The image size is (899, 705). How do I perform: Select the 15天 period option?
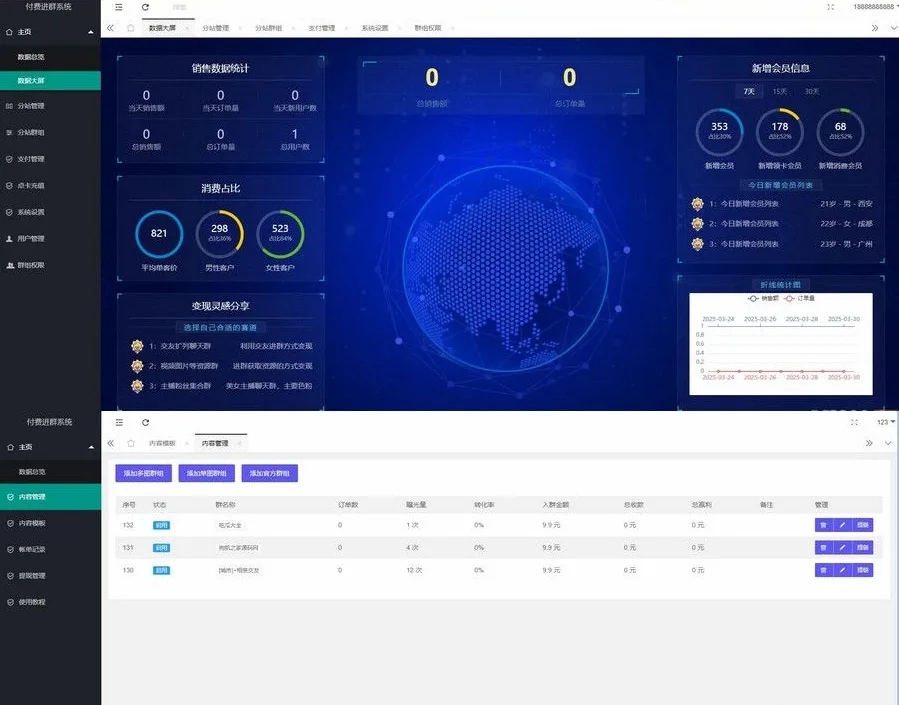[x=779, y=91]
